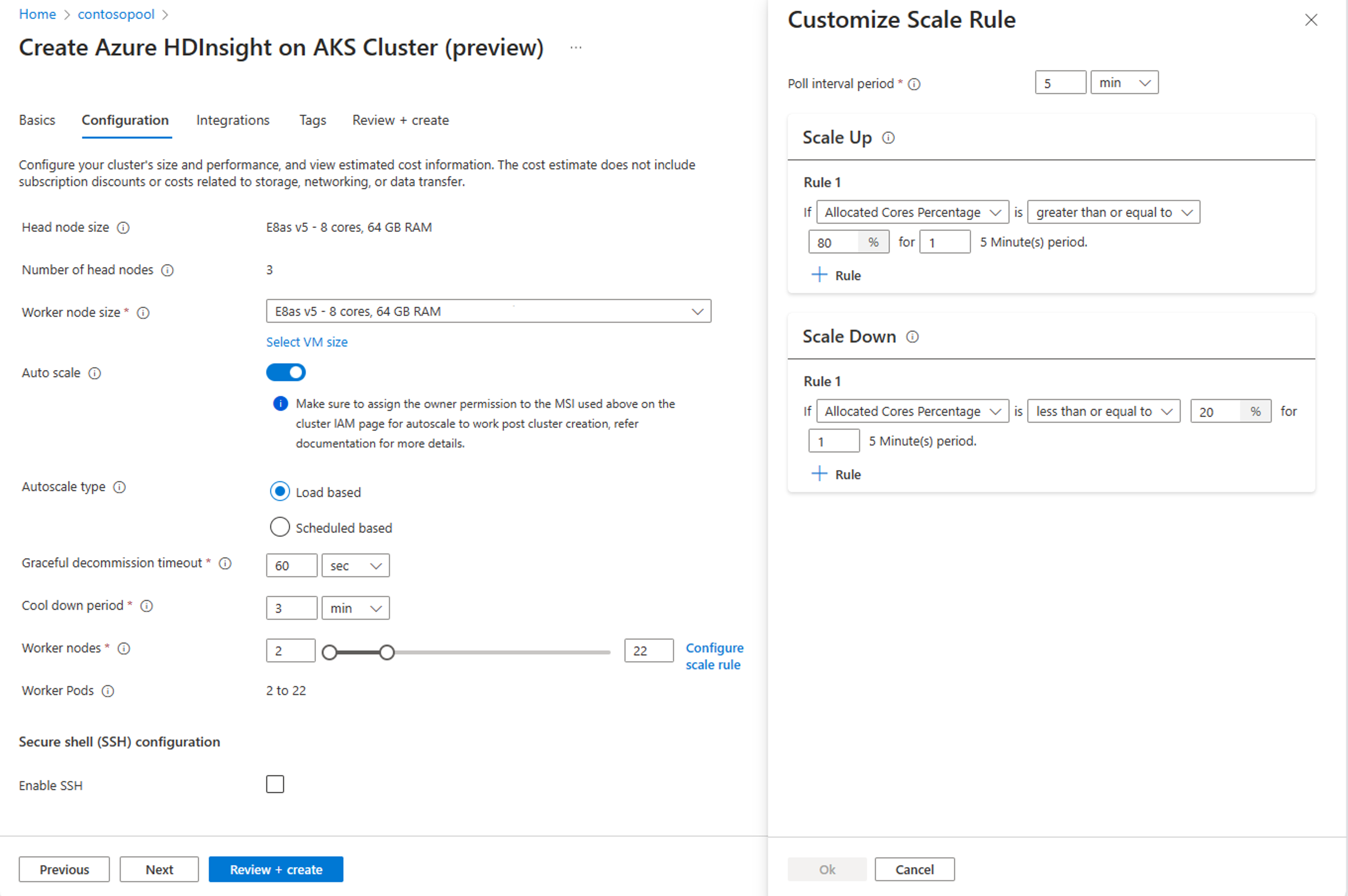Open 'greater than or equal to' operator dropdown

click(1113, 212)
